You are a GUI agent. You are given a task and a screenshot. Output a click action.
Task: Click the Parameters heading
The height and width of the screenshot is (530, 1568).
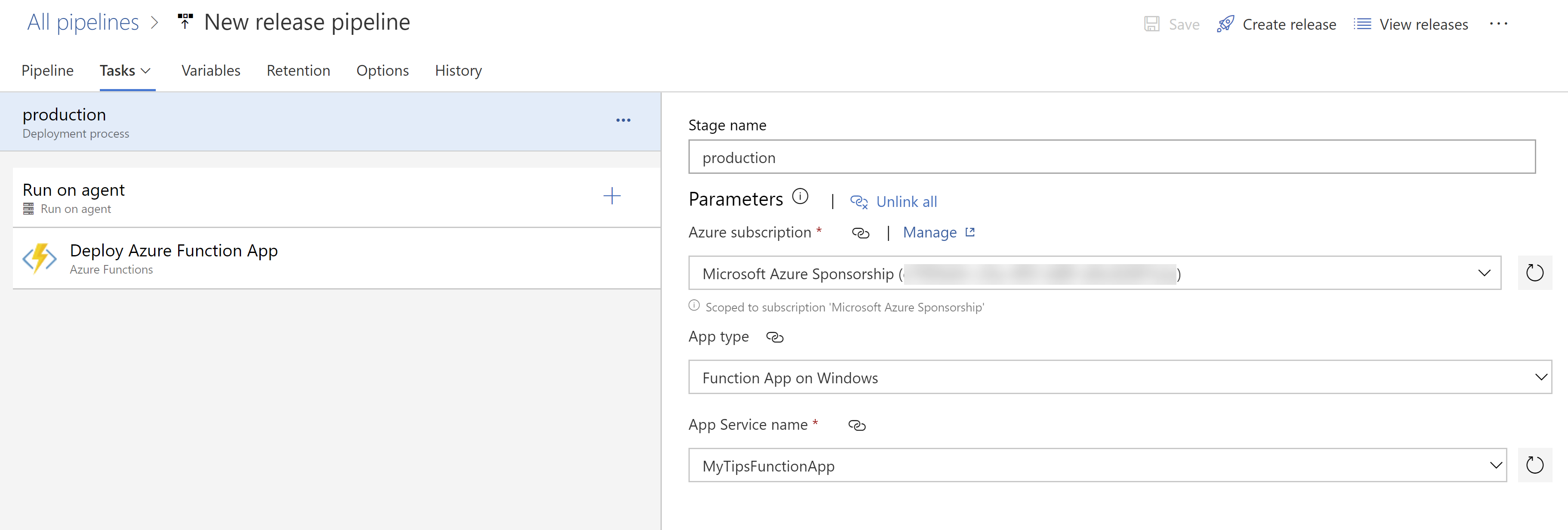pos(735,199)
